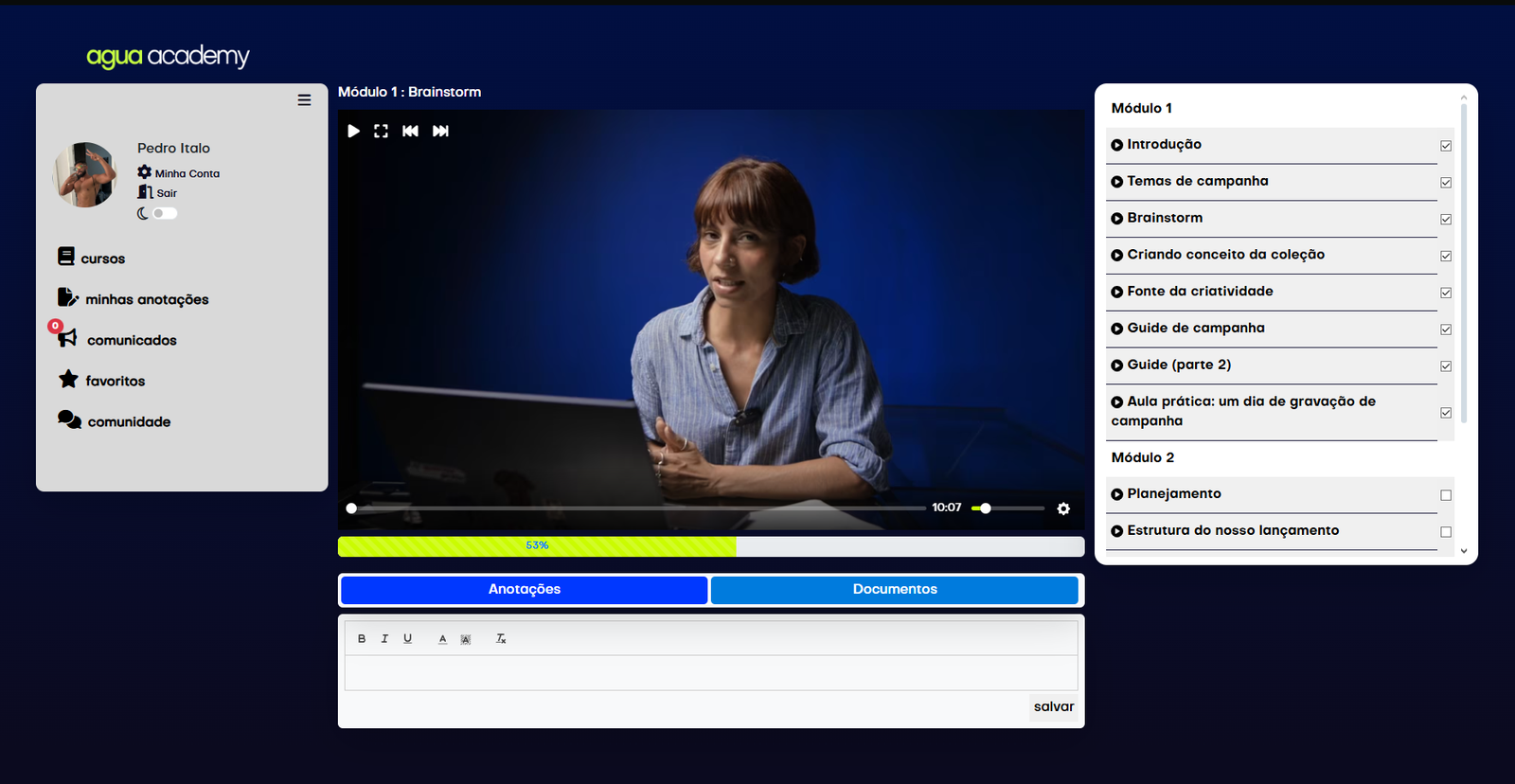Click the comunicados notification badge
The width and height of the screenshot is (1515, 784).
click(55, 326)
